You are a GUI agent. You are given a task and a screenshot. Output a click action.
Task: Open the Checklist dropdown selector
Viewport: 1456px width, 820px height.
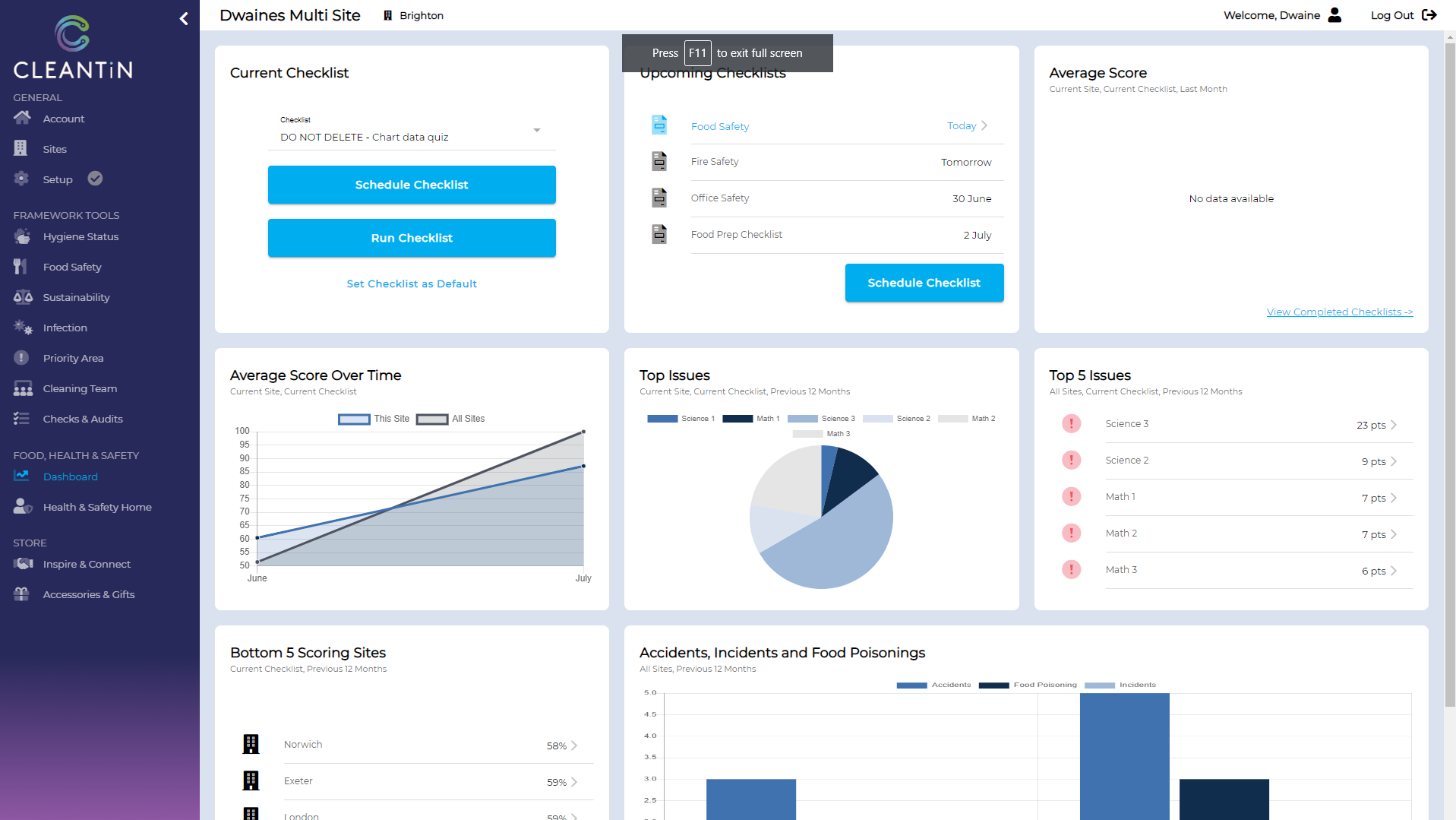pyautogui.click(x=412, y=131)
